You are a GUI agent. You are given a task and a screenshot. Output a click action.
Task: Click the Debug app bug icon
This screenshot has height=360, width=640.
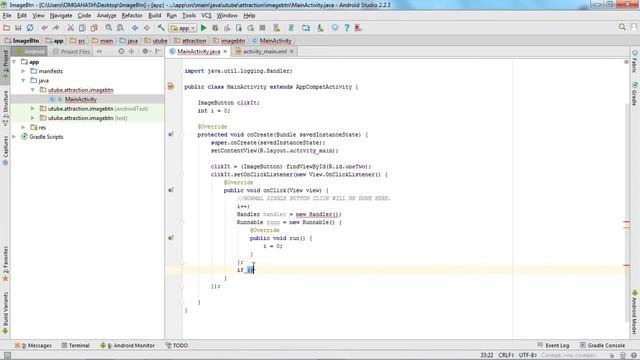click(x=215, y=28)
